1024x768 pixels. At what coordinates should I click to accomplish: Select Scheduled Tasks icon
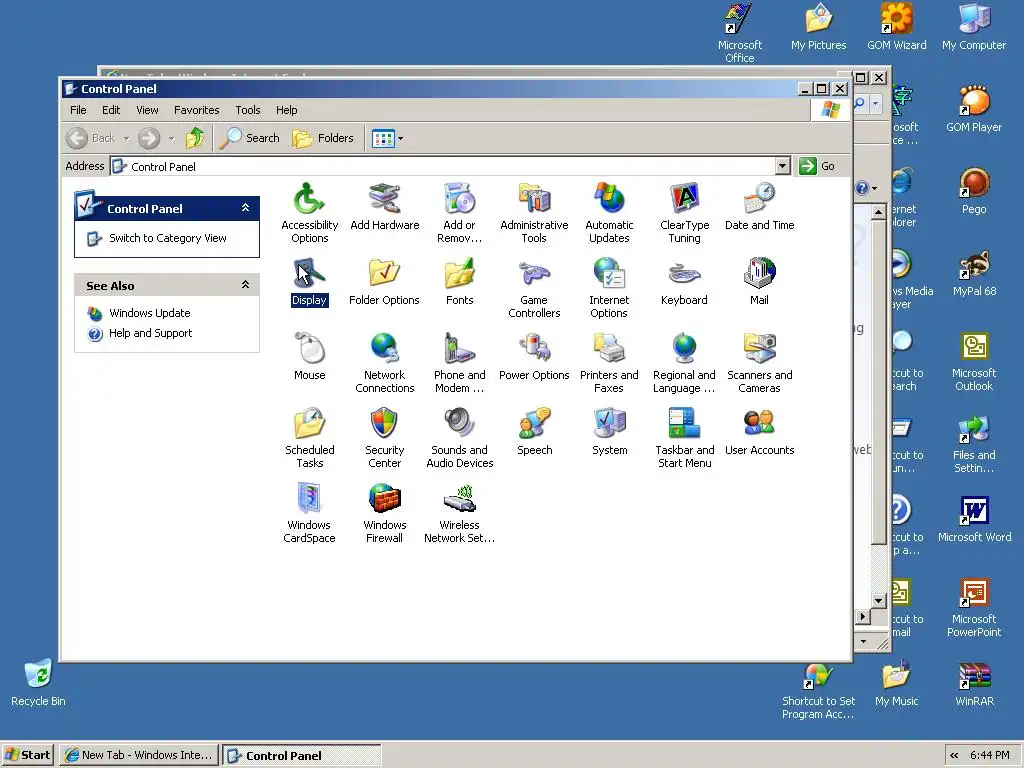point(310,438)
